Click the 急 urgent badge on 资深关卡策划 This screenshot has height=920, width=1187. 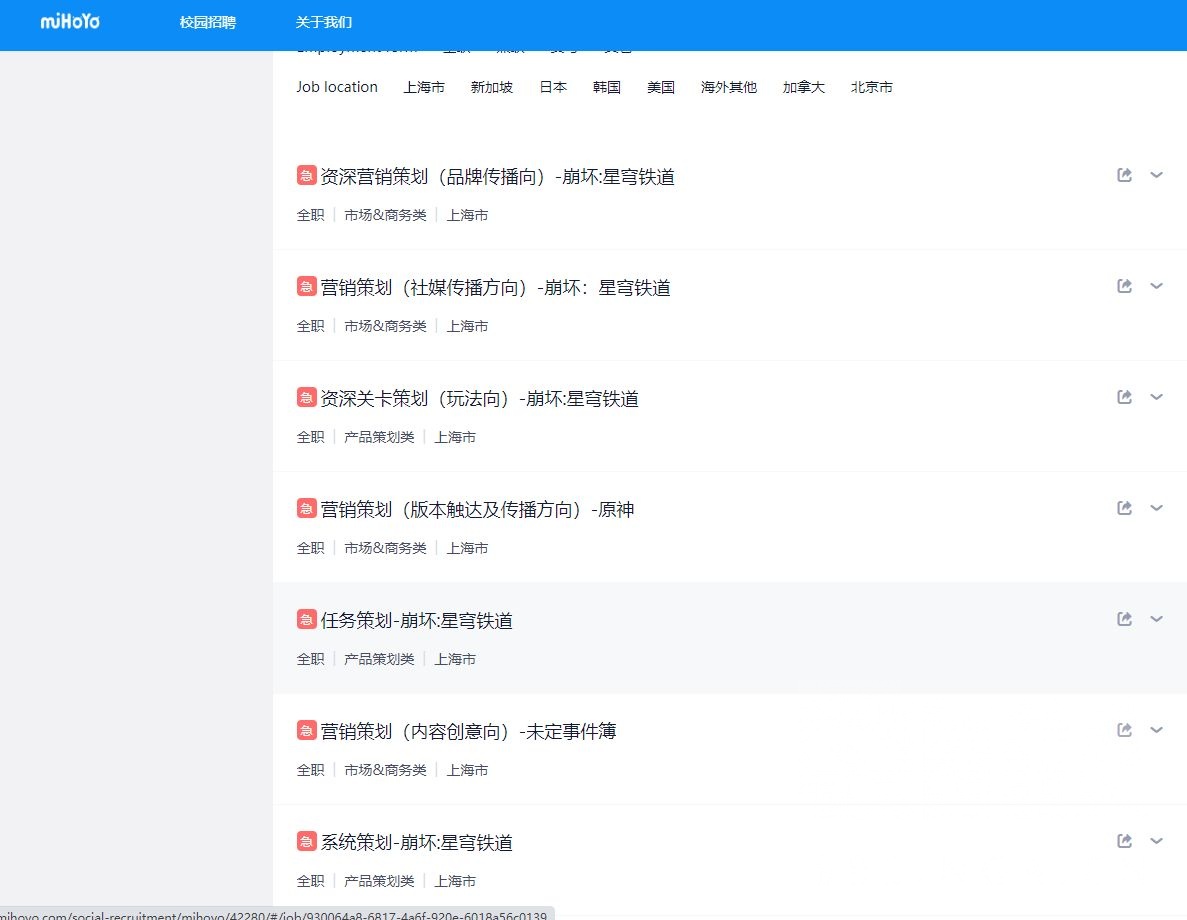(306, 397)
